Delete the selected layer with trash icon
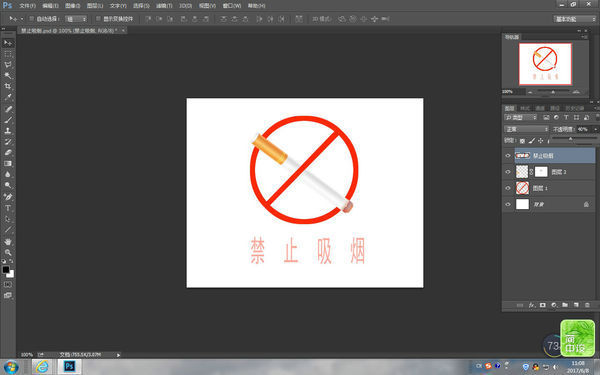 pos(587,305)
